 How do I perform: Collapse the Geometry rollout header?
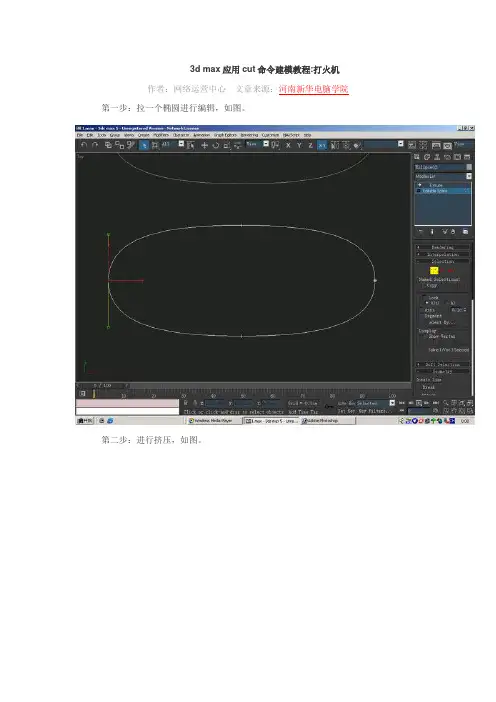pos(443,372)
